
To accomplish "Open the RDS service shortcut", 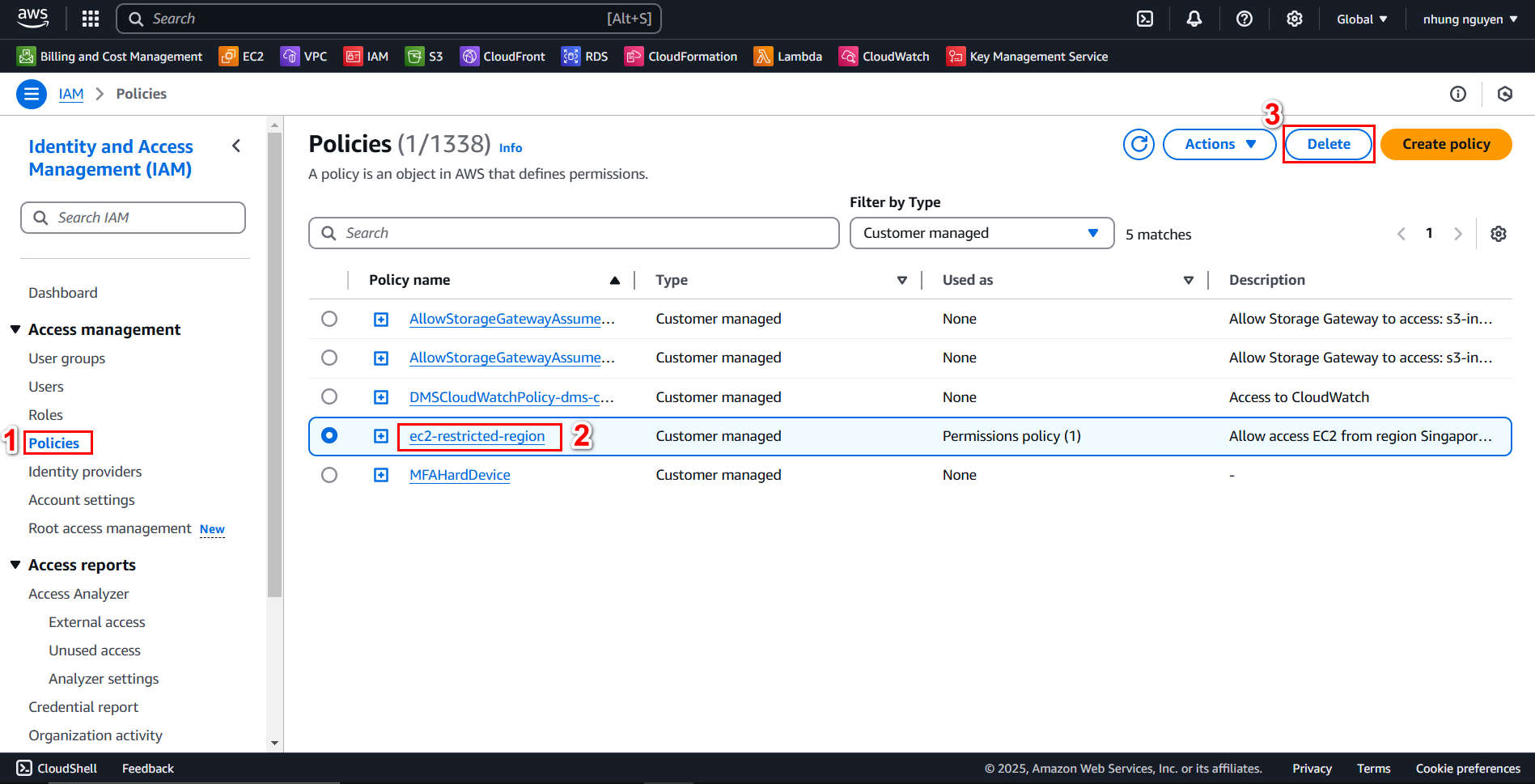I will click(x=585, y=56).
